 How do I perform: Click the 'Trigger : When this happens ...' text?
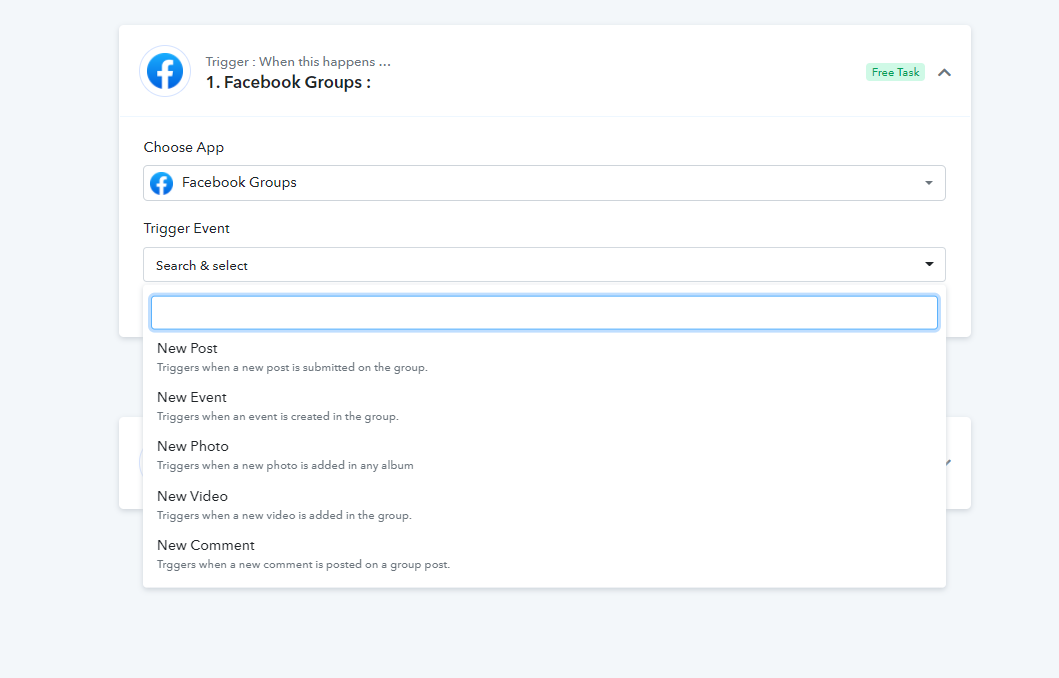coord(298,61)
